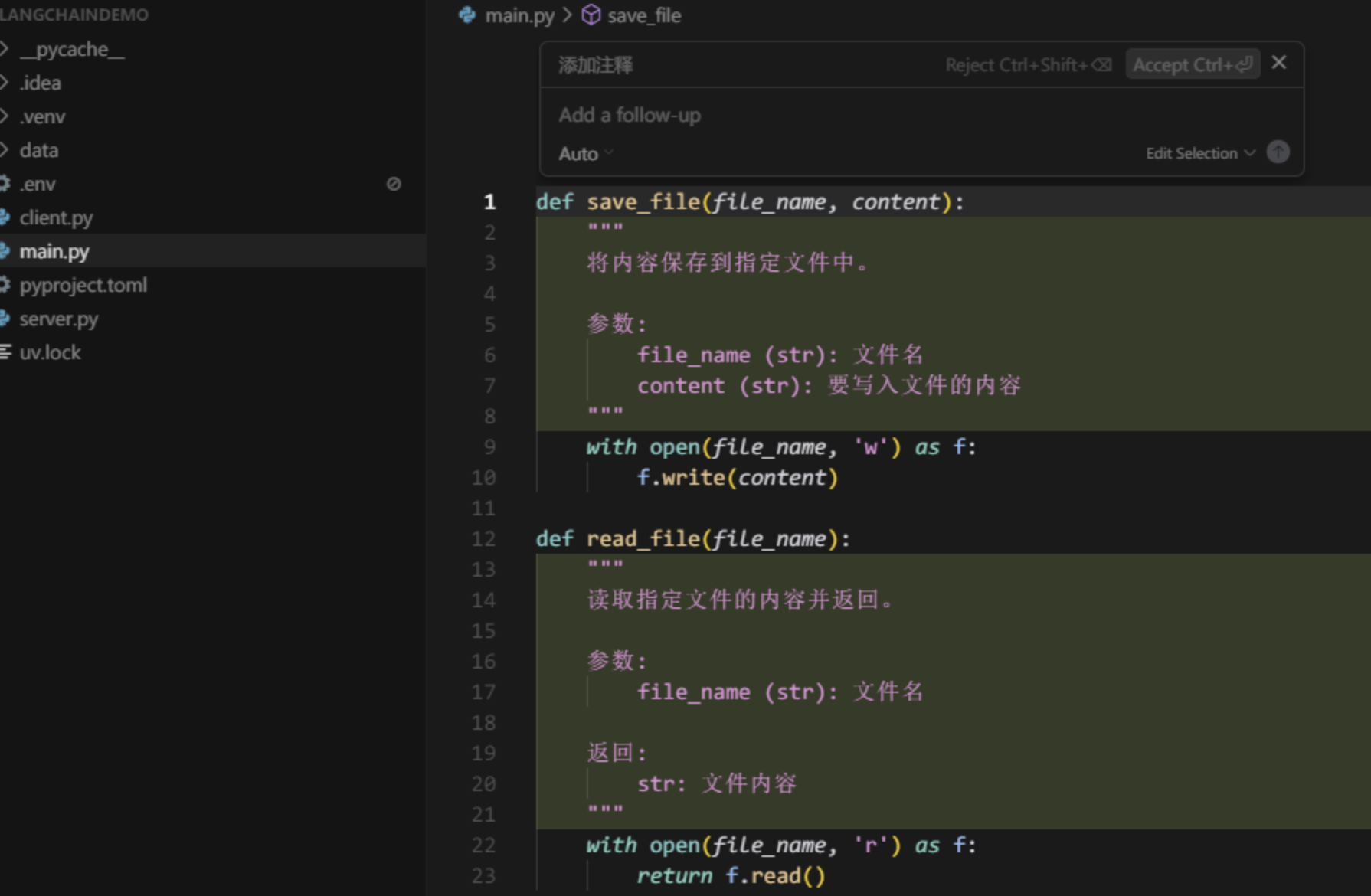Click the "with open(file_name, 'w')" line

781,447
